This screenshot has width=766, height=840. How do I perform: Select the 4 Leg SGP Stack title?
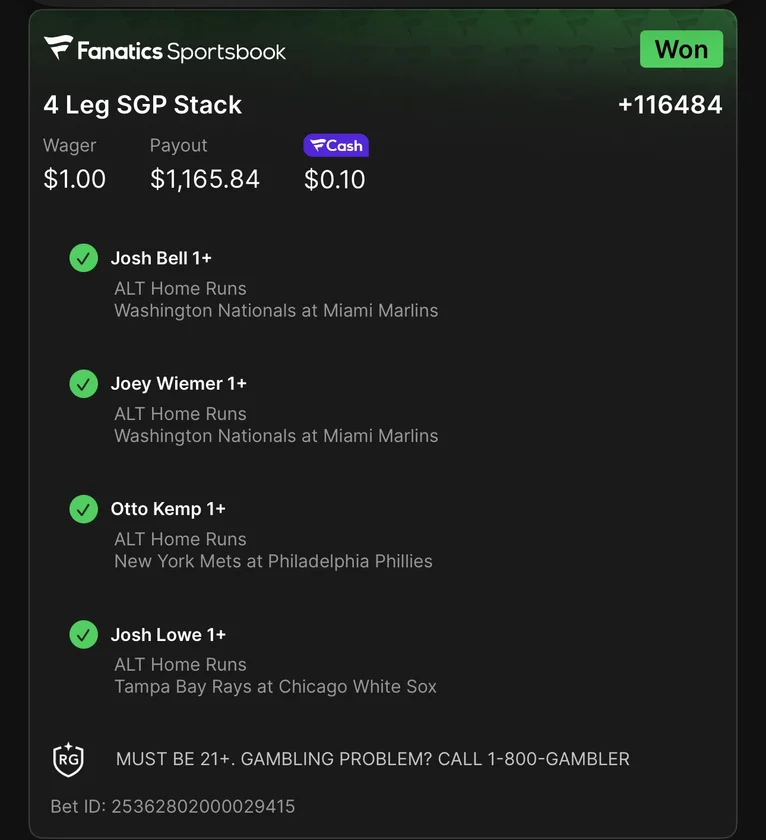pyautogui.click(x=143, y=105)
